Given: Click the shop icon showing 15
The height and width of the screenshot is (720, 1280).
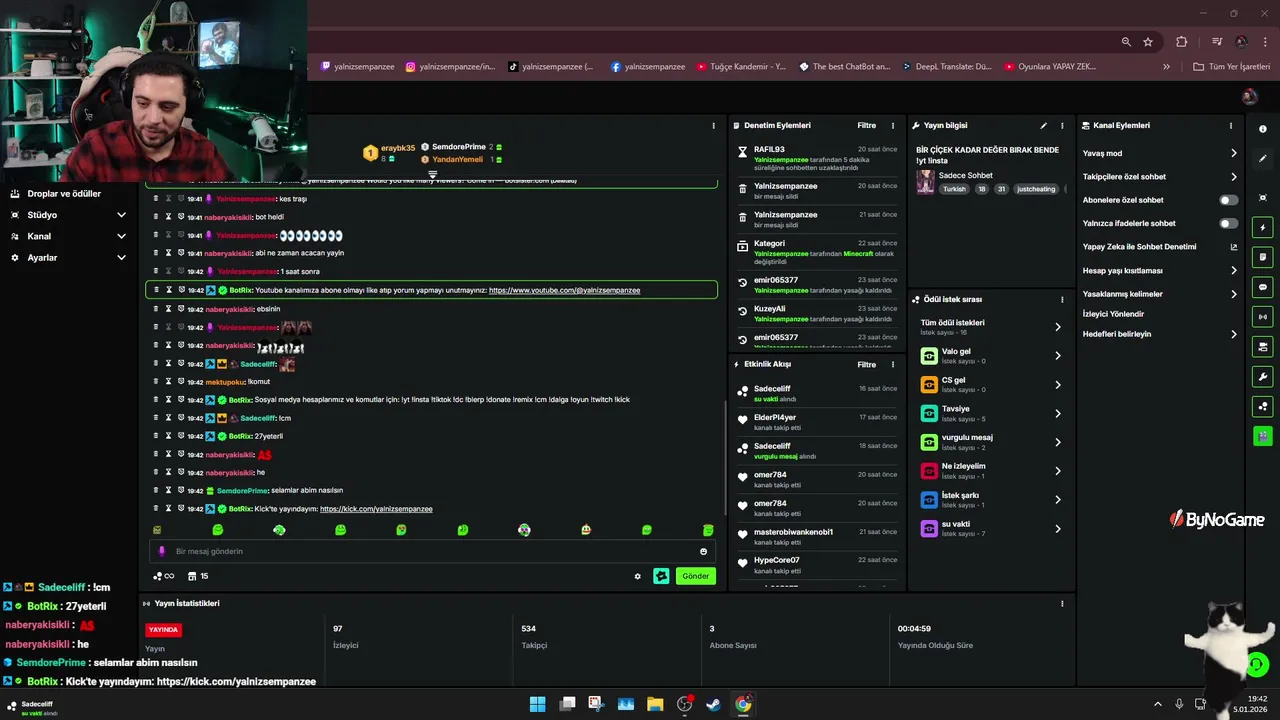Looking at the screenshot, I should (198, 576).
